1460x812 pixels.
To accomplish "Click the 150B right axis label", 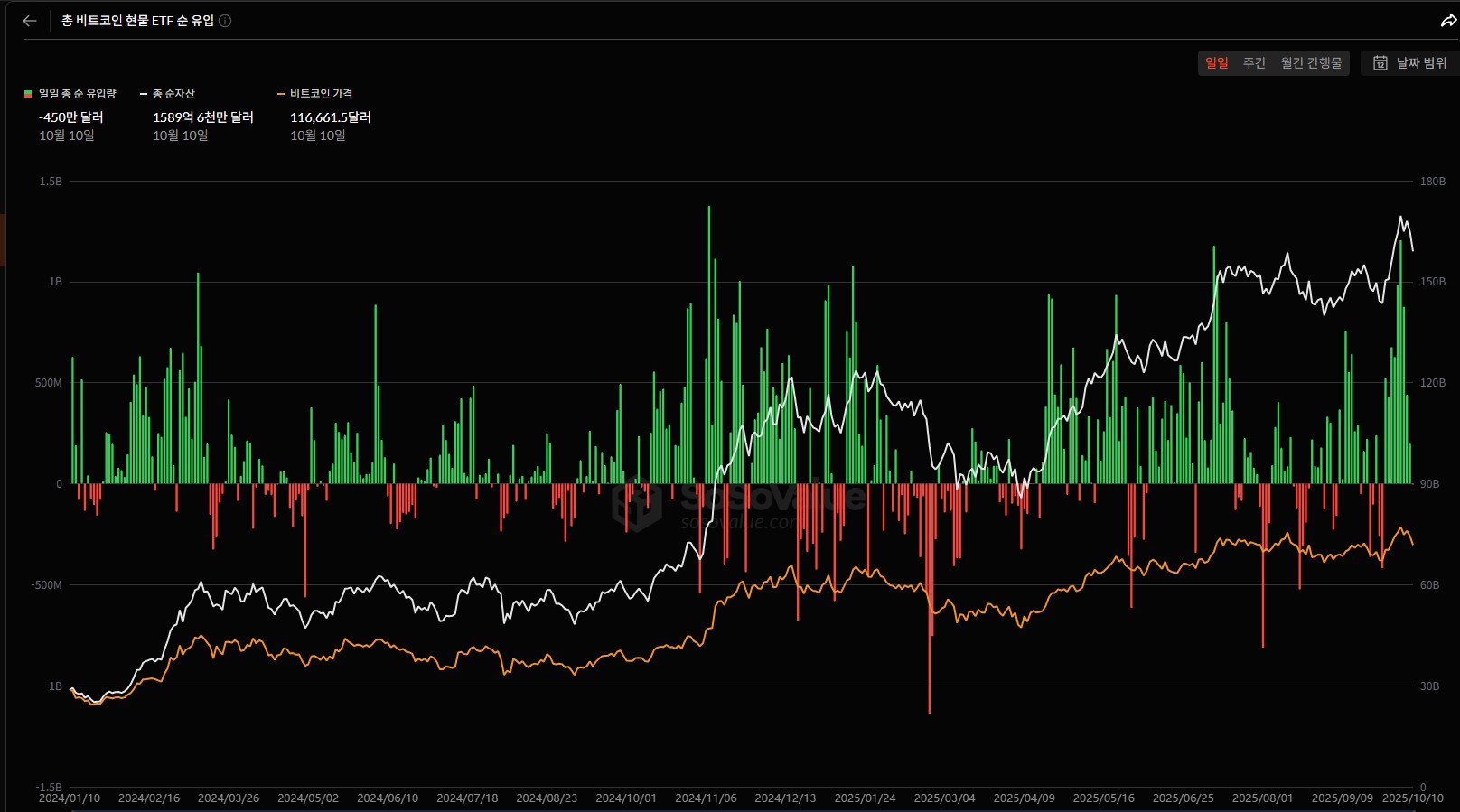I will point(1433,282).
